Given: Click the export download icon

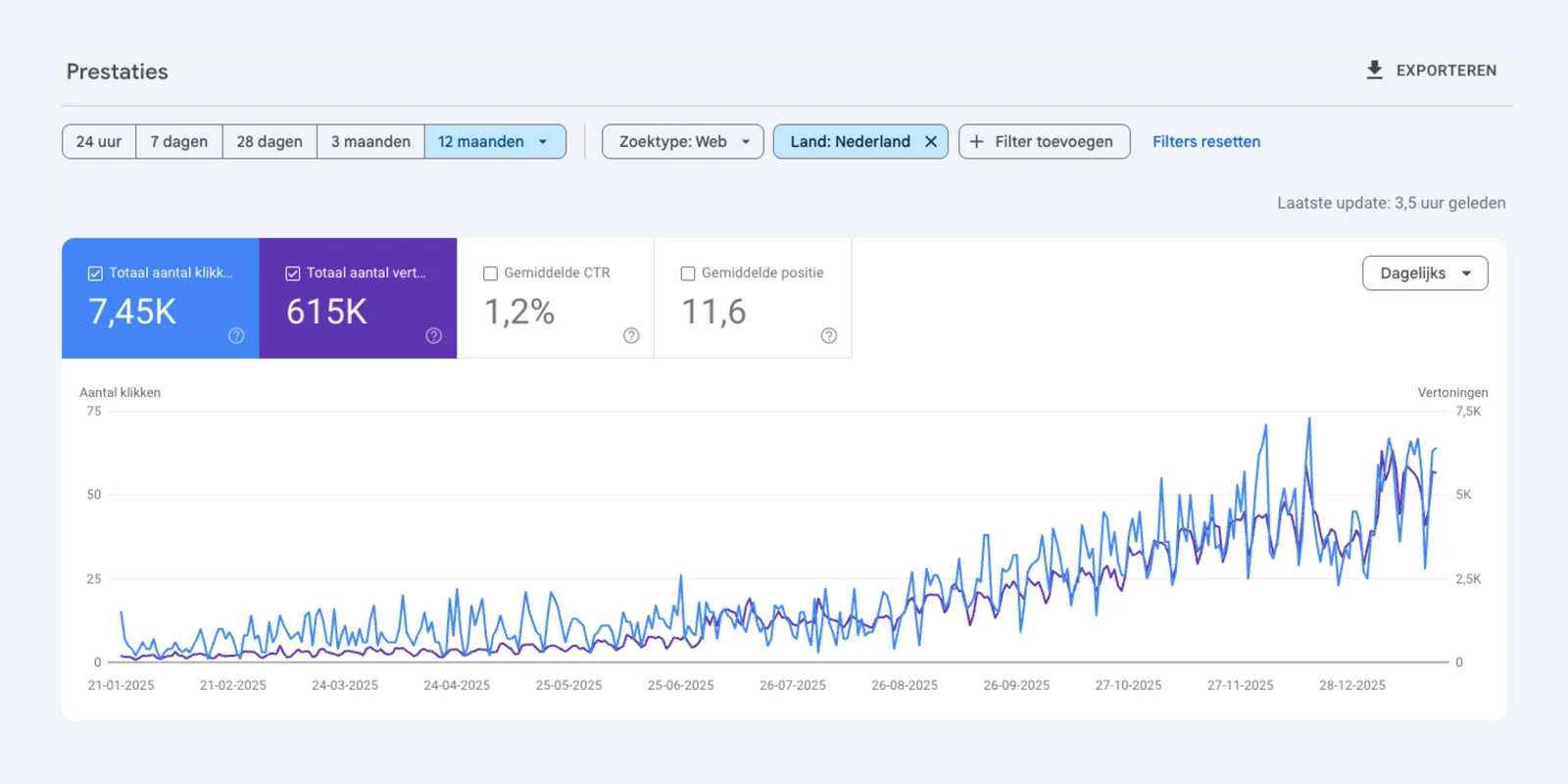Looking at the screenshot, I should pos(1375,71).
